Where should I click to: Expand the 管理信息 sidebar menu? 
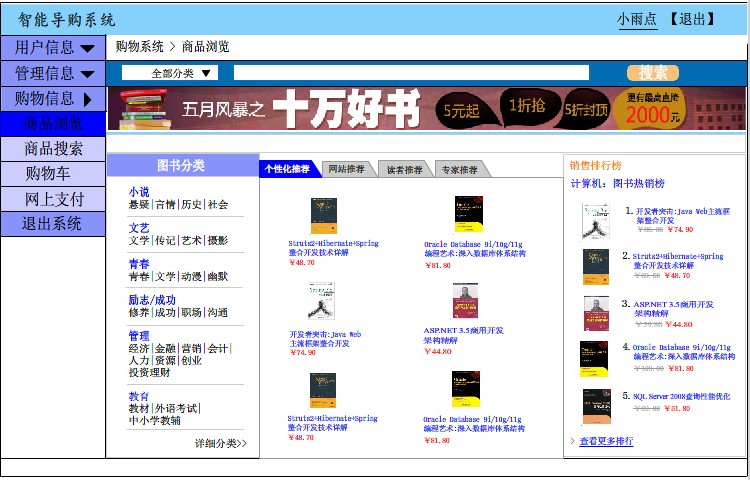[x=53, y=74]
